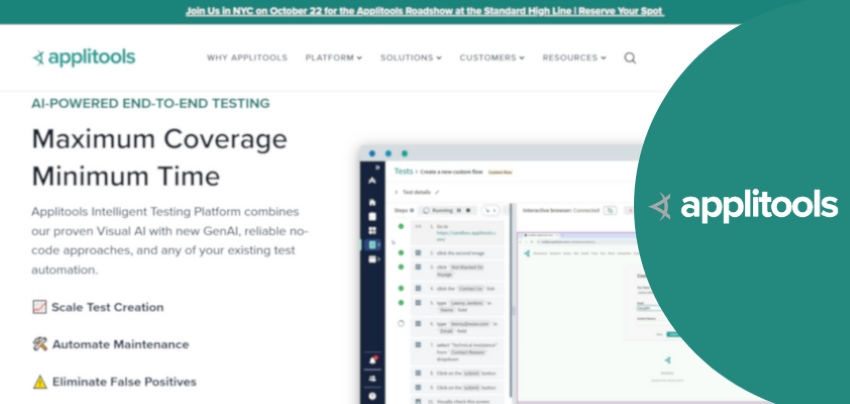Image resolution: width=850 pixels, height=404 pixels.
Task: Select the highlighted tests icon in the sidebar
Action: (372, 245)
